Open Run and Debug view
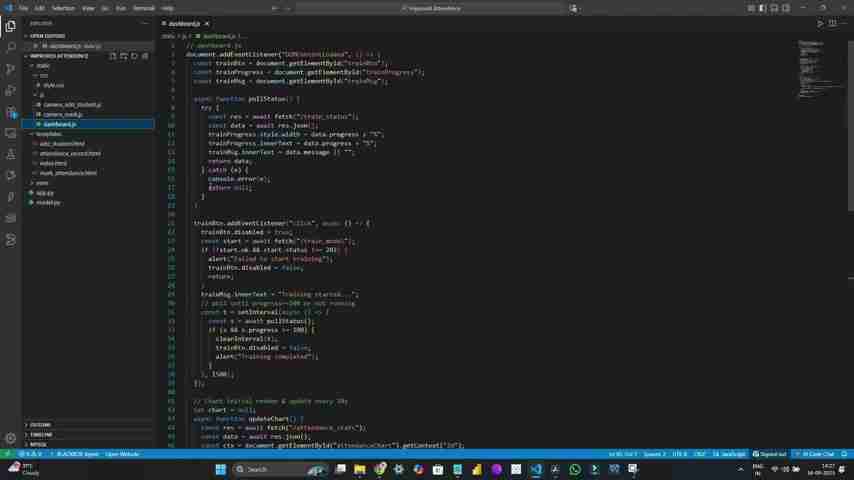 point(10,90)
